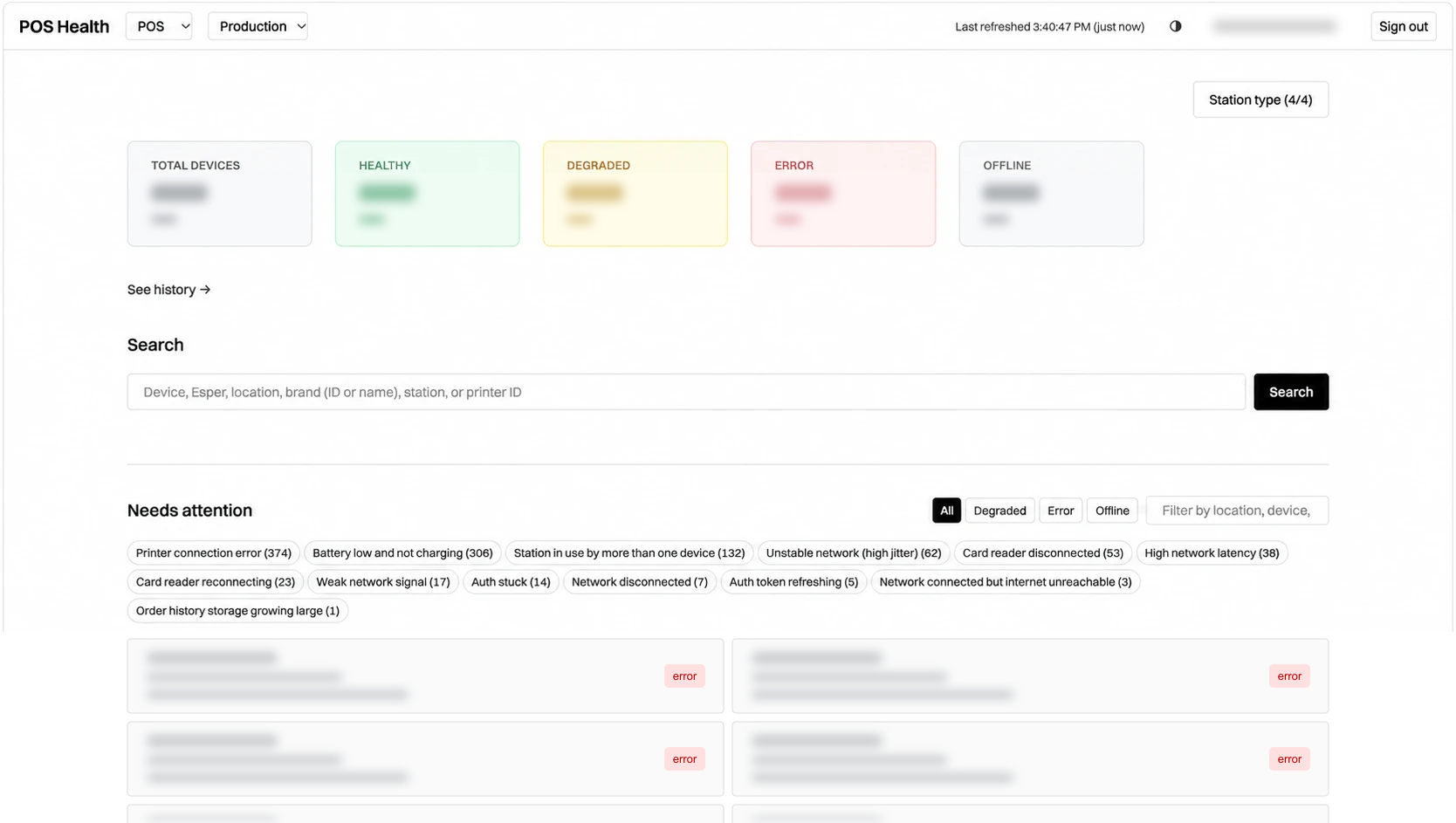
Task: Click the Sign out button
Action: pos(1403,26)
